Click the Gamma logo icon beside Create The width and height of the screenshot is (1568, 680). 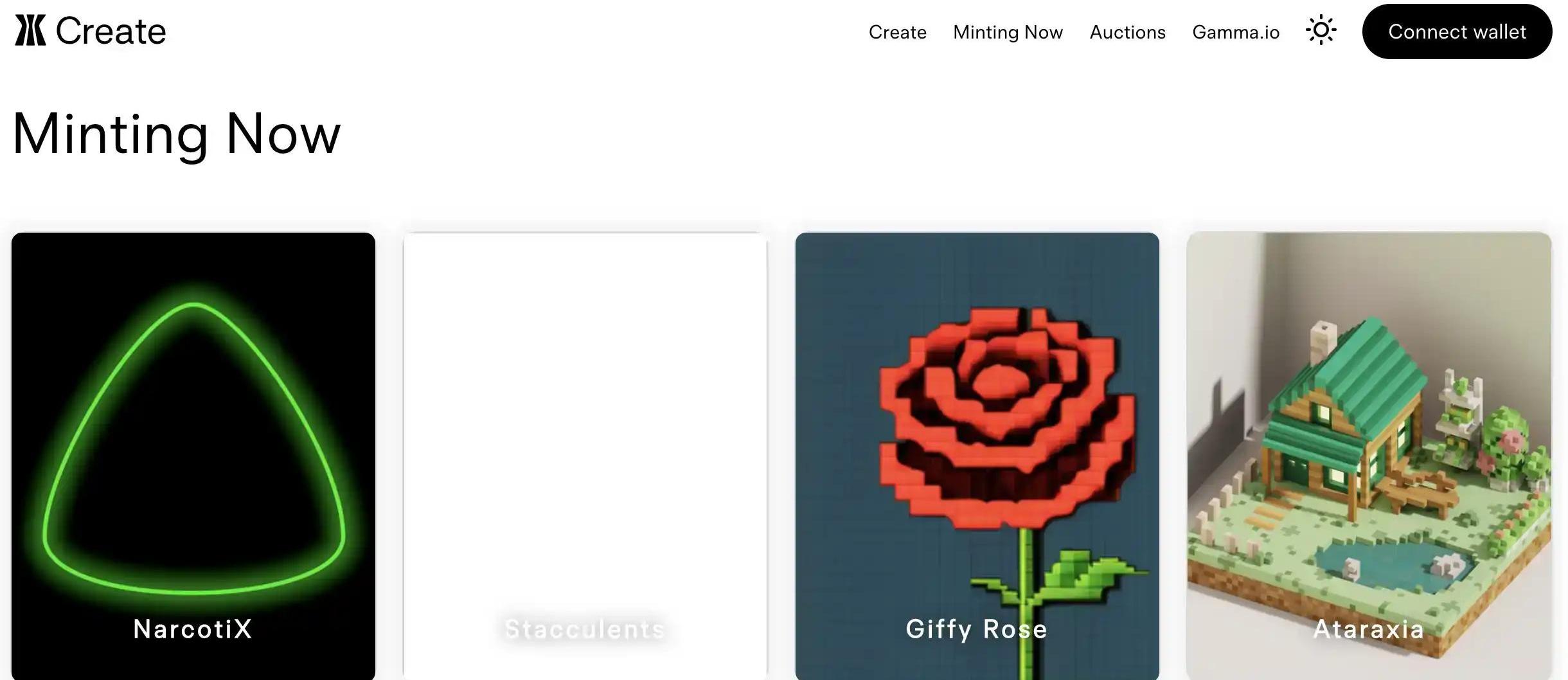30,31
